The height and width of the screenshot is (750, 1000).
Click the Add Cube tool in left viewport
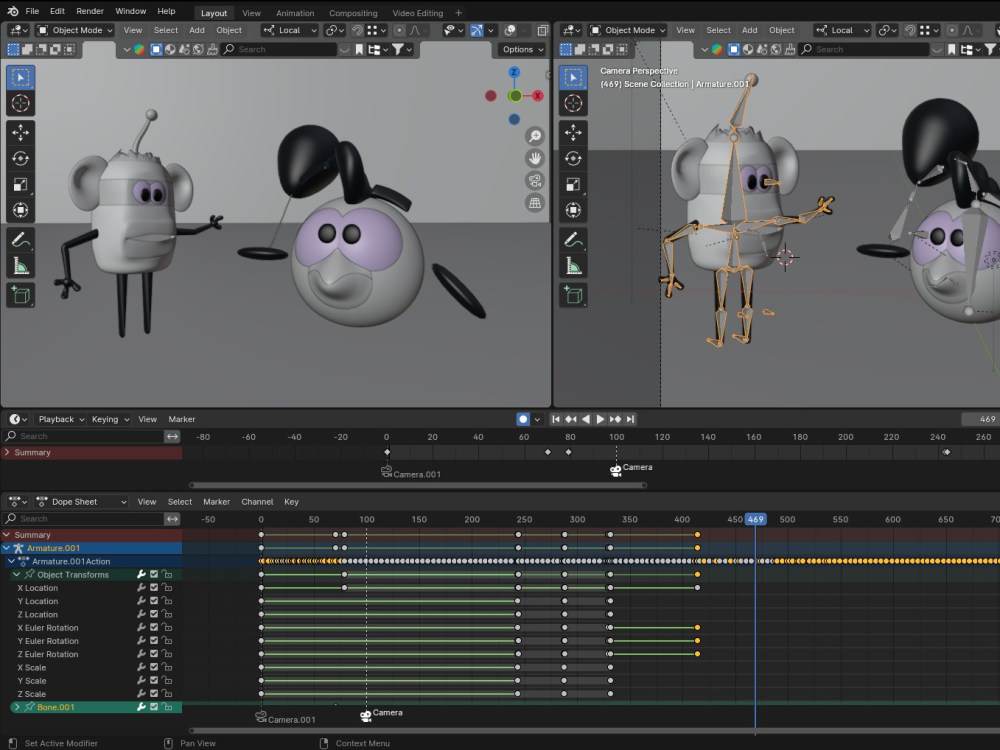(20, 295)
